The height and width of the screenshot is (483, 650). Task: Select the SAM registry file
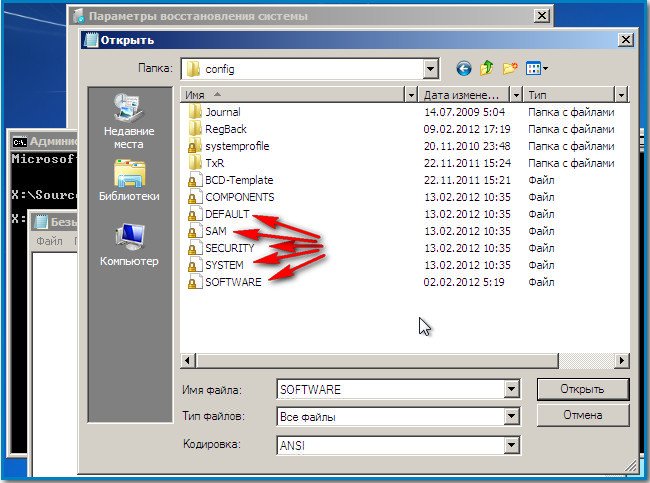215,231
